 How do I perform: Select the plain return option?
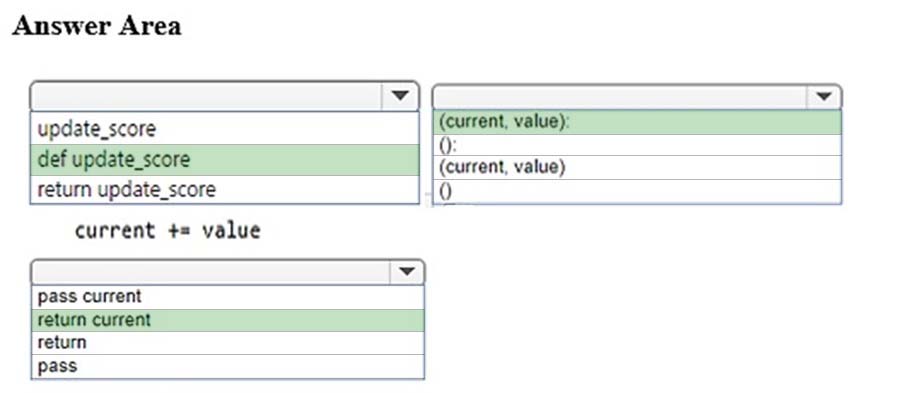[x=227, y=343]
